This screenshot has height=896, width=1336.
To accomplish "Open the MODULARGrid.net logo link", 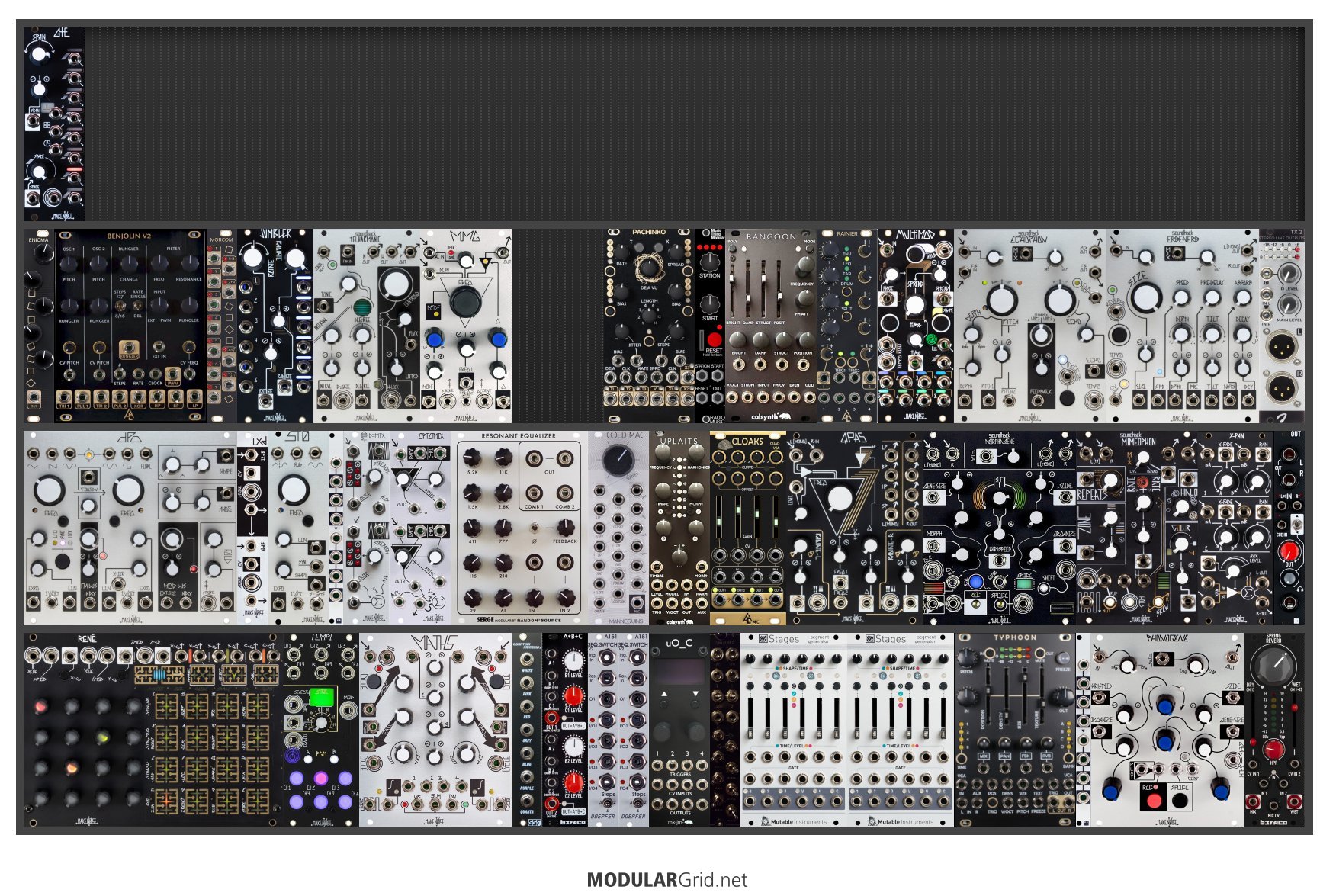I will pyautogui.click(x=667, y=880).
